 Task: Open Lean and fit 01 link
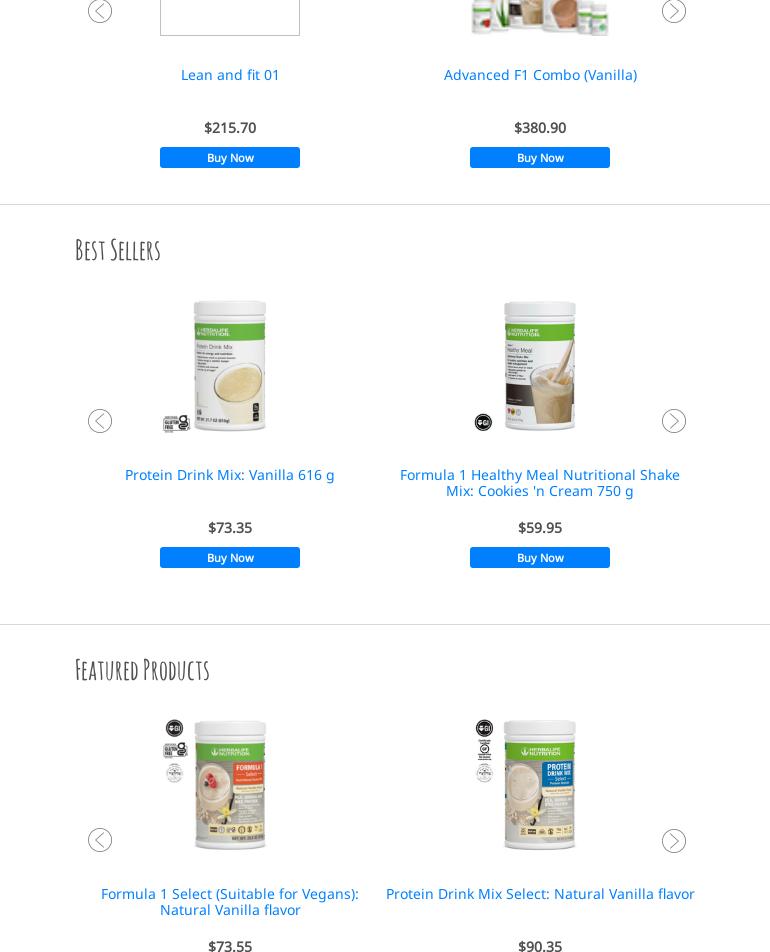[x=230, y=75]
